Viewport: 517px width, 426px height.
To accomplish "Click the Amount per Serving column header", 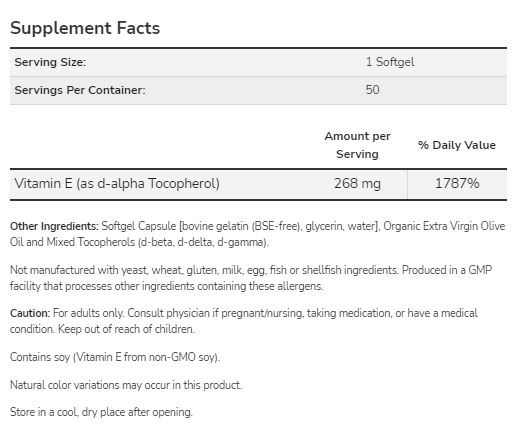I will (357, 145).
